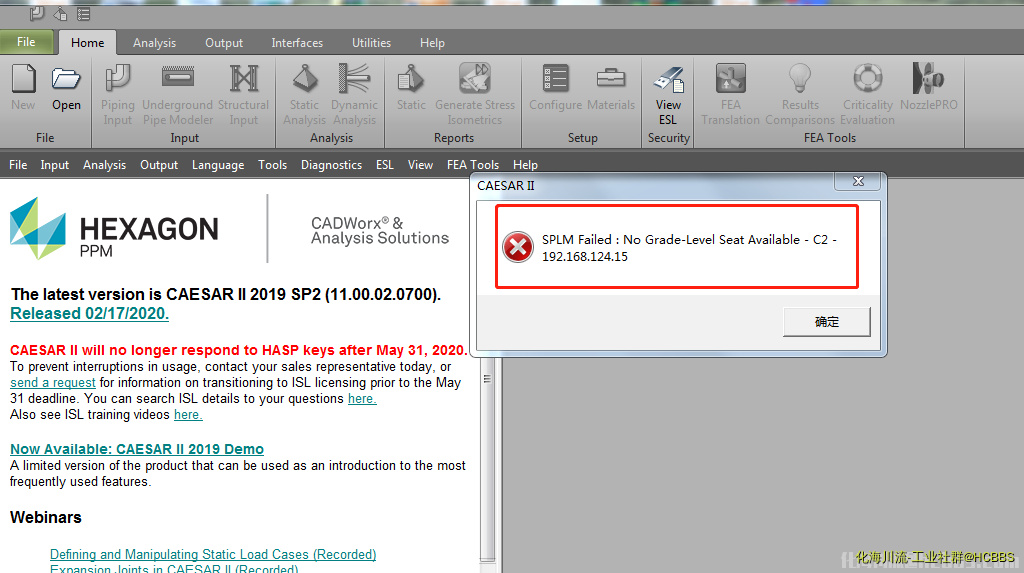
Task: Click the second quick access toolbar icon
Action: (x=60, y=14)
